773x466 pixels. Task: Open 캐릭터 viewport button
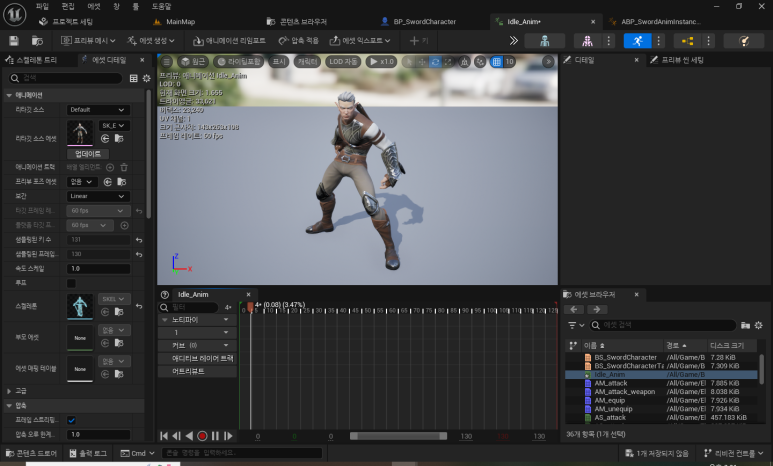click(x=307, y=62)
